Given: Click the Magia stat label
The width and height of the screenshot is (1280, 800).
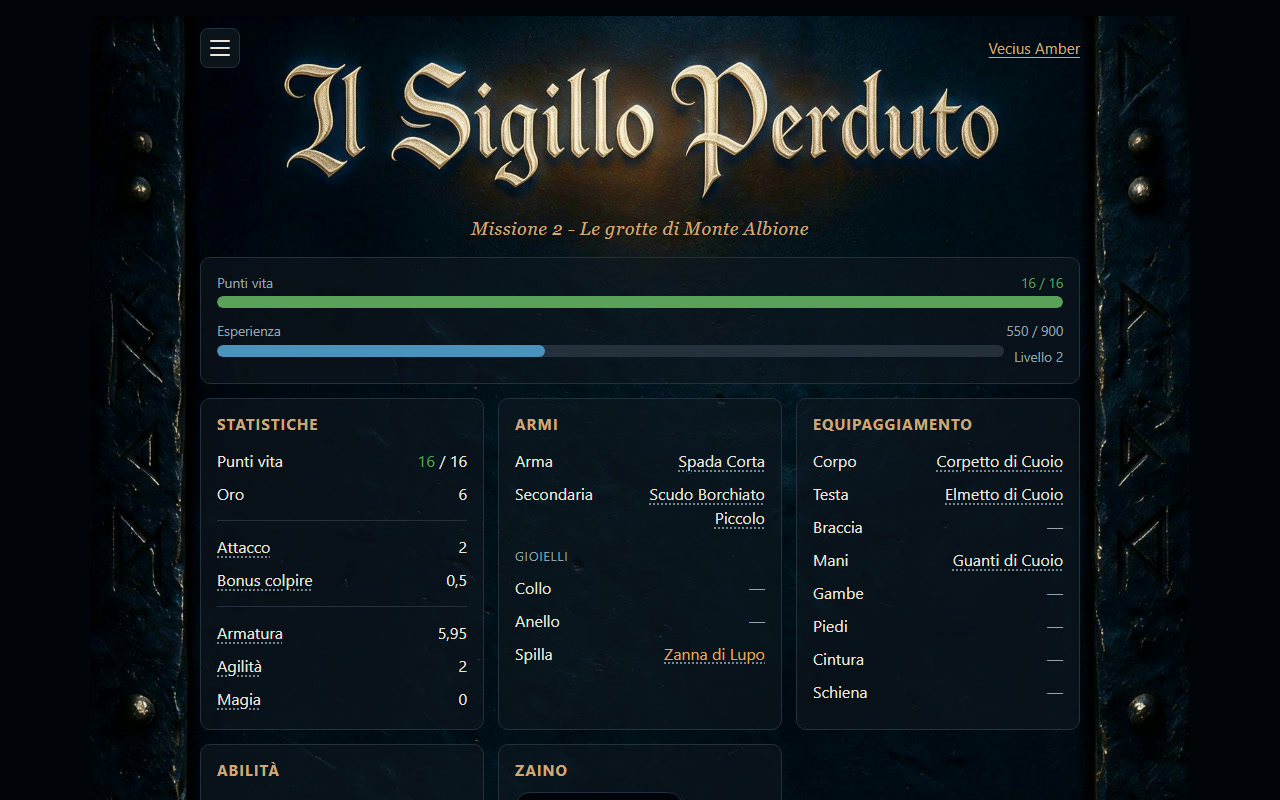Looking at the screenshot, I should tap(239, 700).
